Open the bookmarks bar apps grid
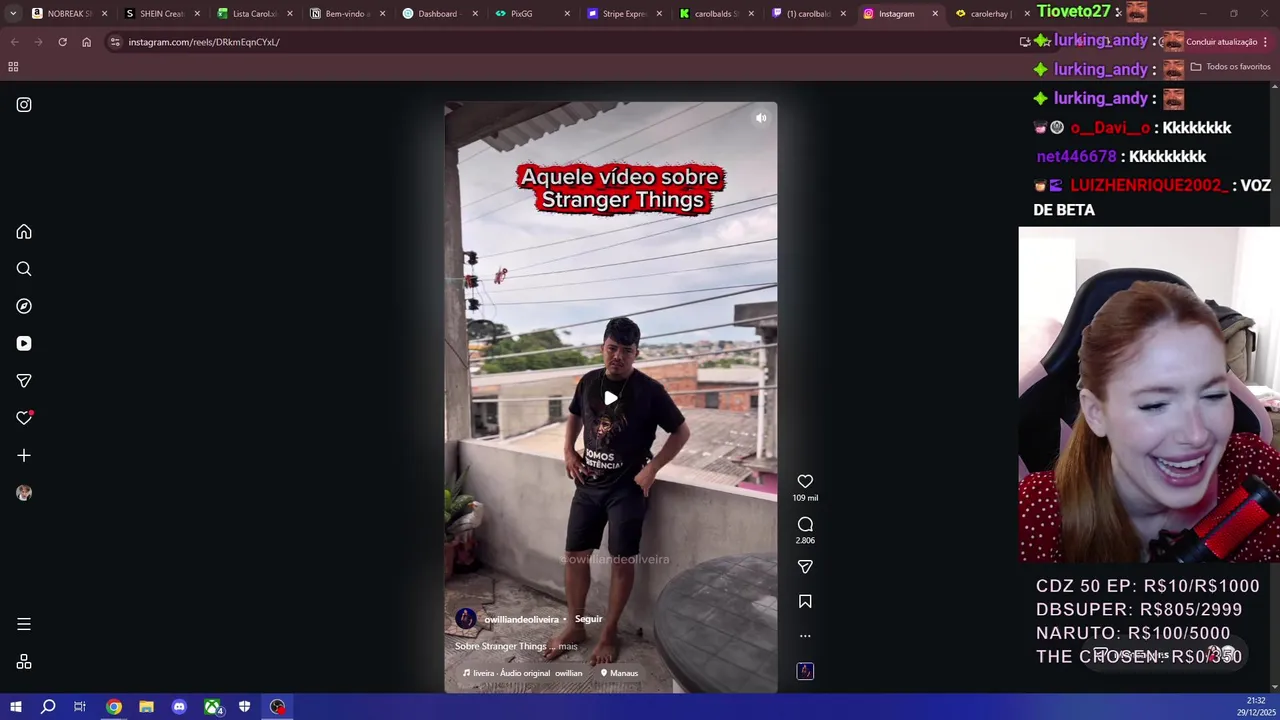This screenshot has width=1280, height=720. 13,67
